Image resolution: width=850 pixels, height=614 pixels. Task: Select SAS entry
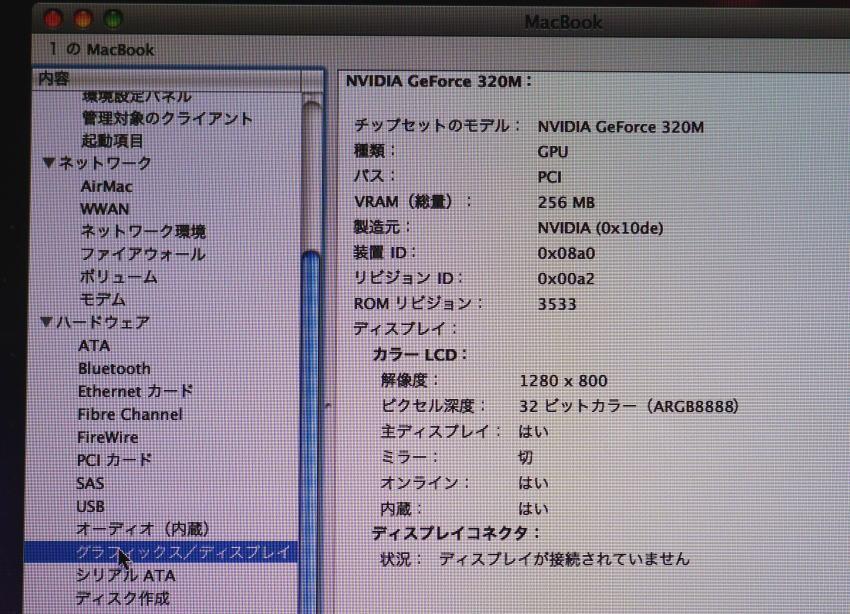click(90, 483)
